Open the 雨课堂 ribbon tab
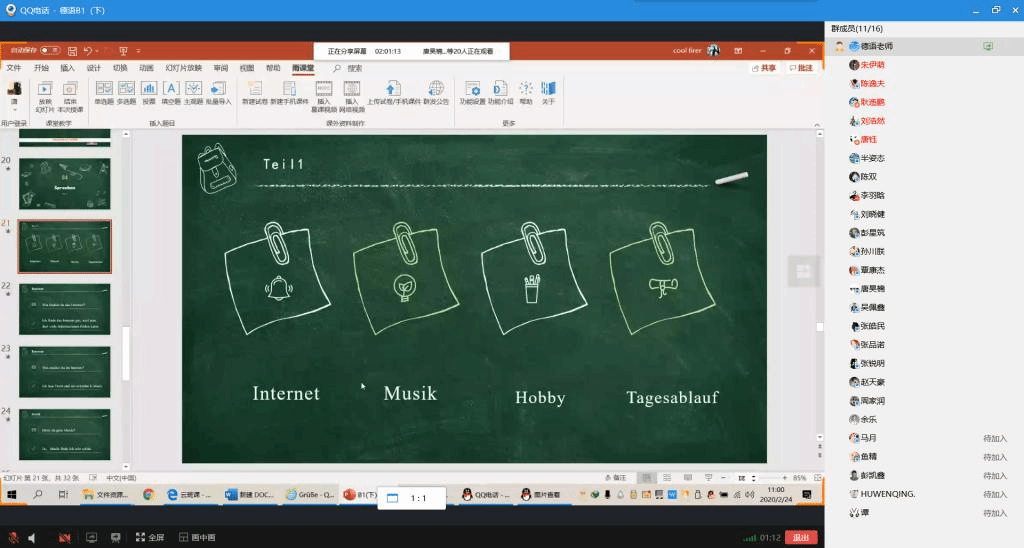 302,68
